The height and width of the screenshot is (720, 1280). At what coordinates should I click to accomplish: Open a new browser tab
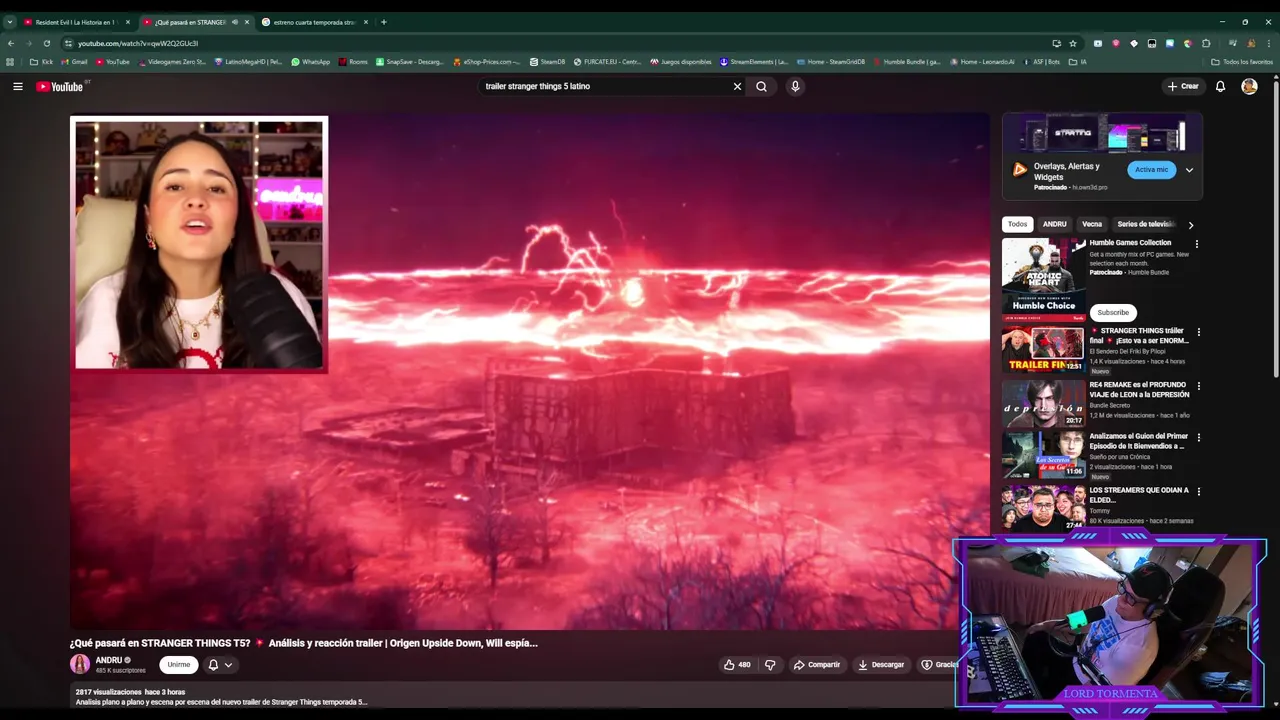pyautogui.click(x=384, y=22)
